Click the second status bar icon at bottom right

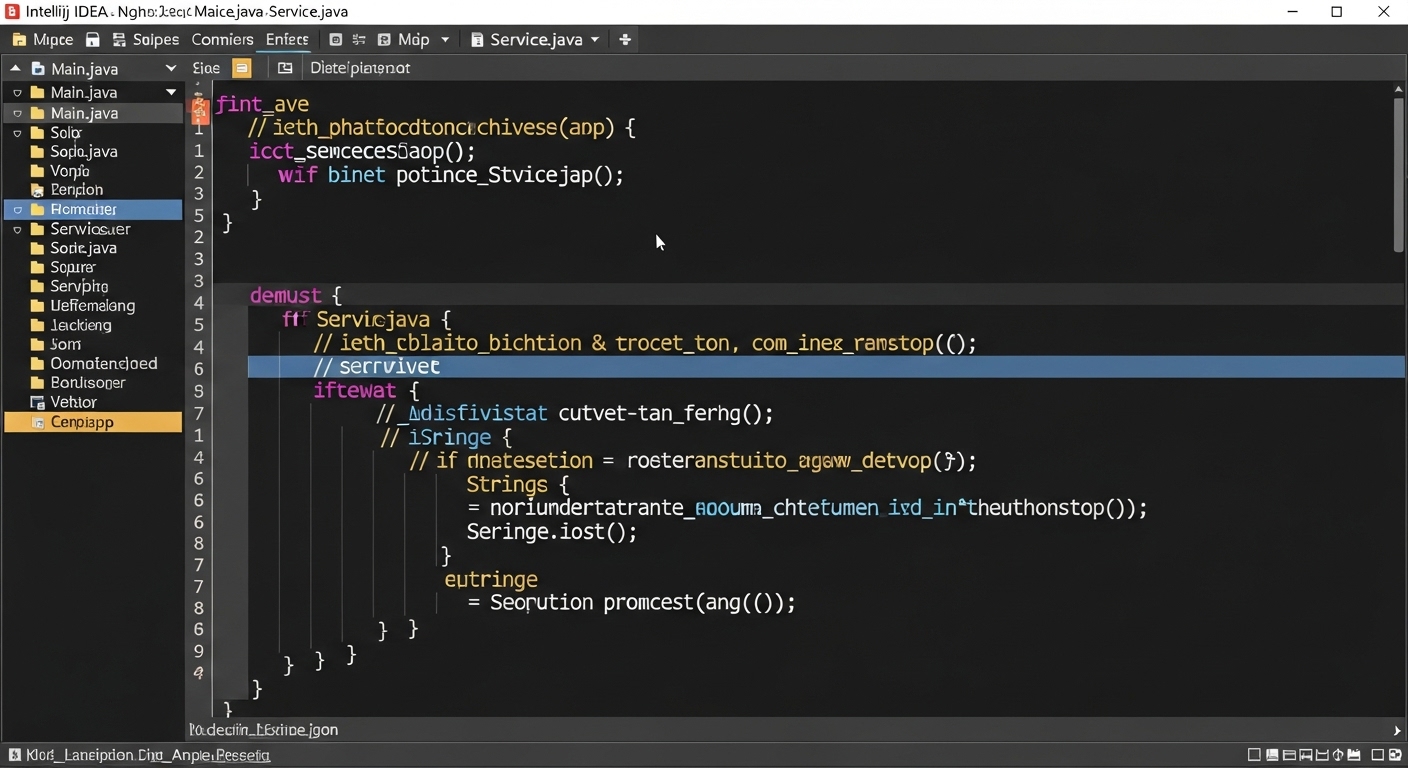pos(1272,755)
